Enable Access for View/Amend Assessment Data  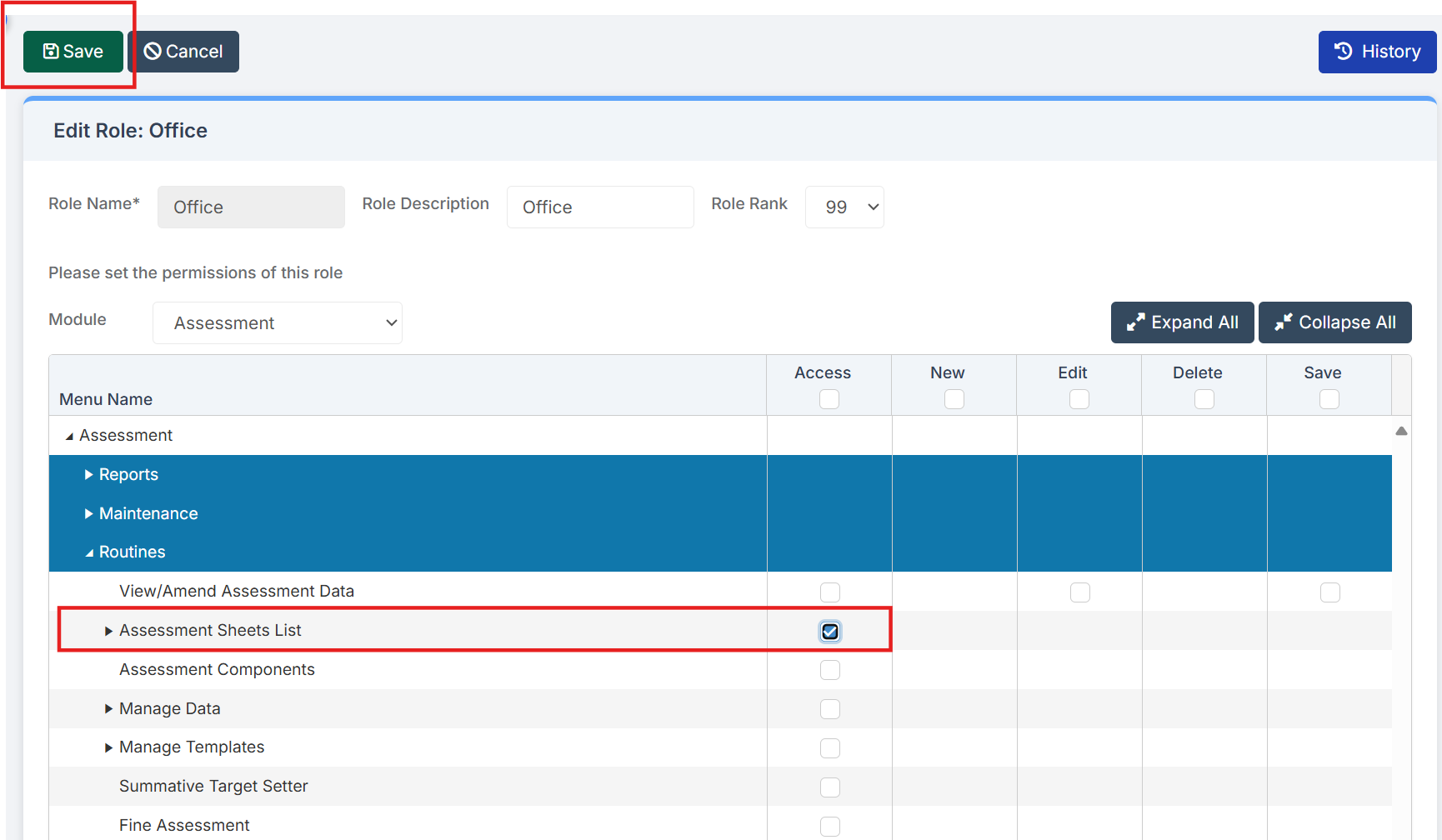829,592
